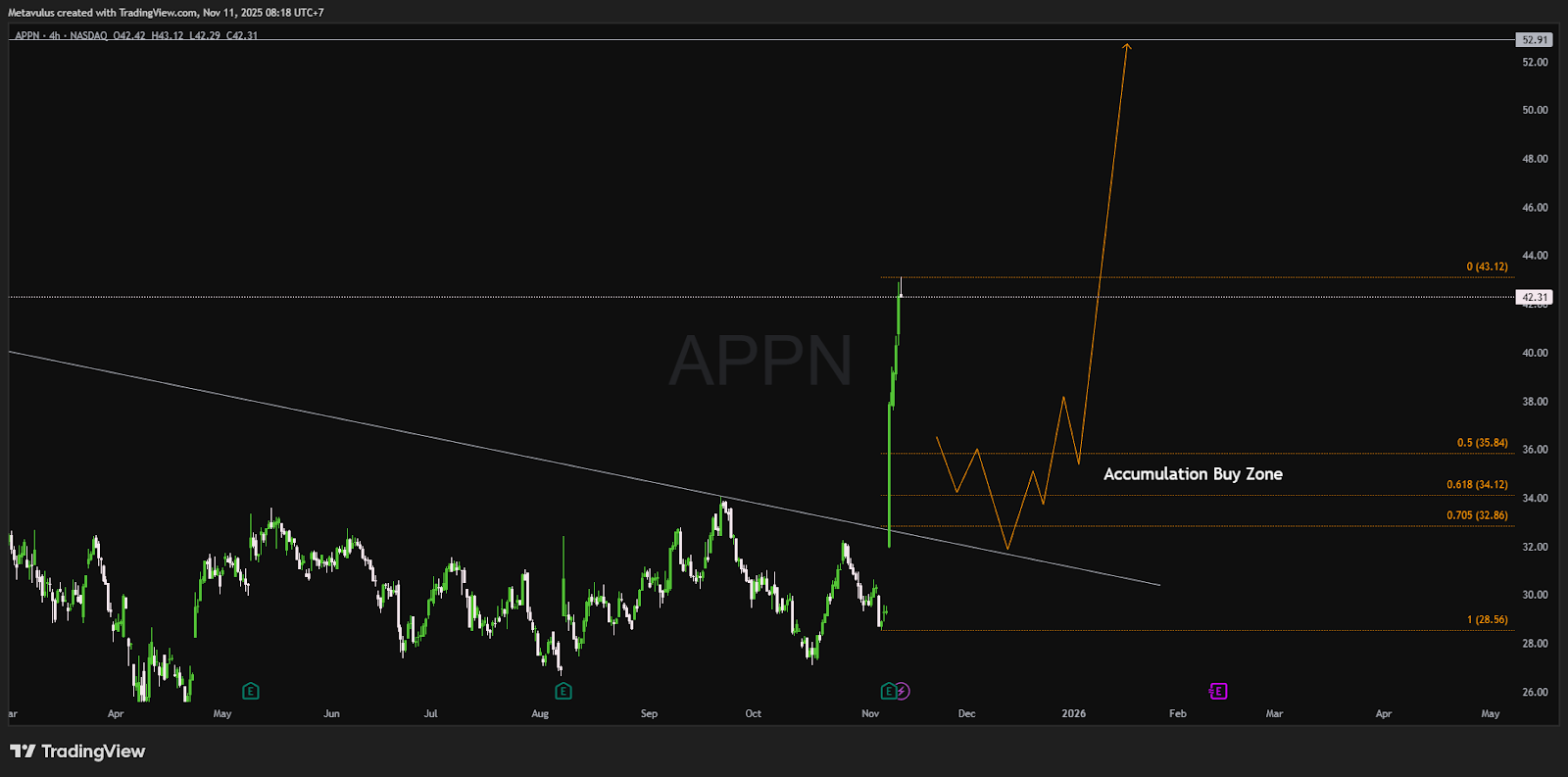Select the 0.5 (35.84) Fibonacci level label

[1482, 443]
